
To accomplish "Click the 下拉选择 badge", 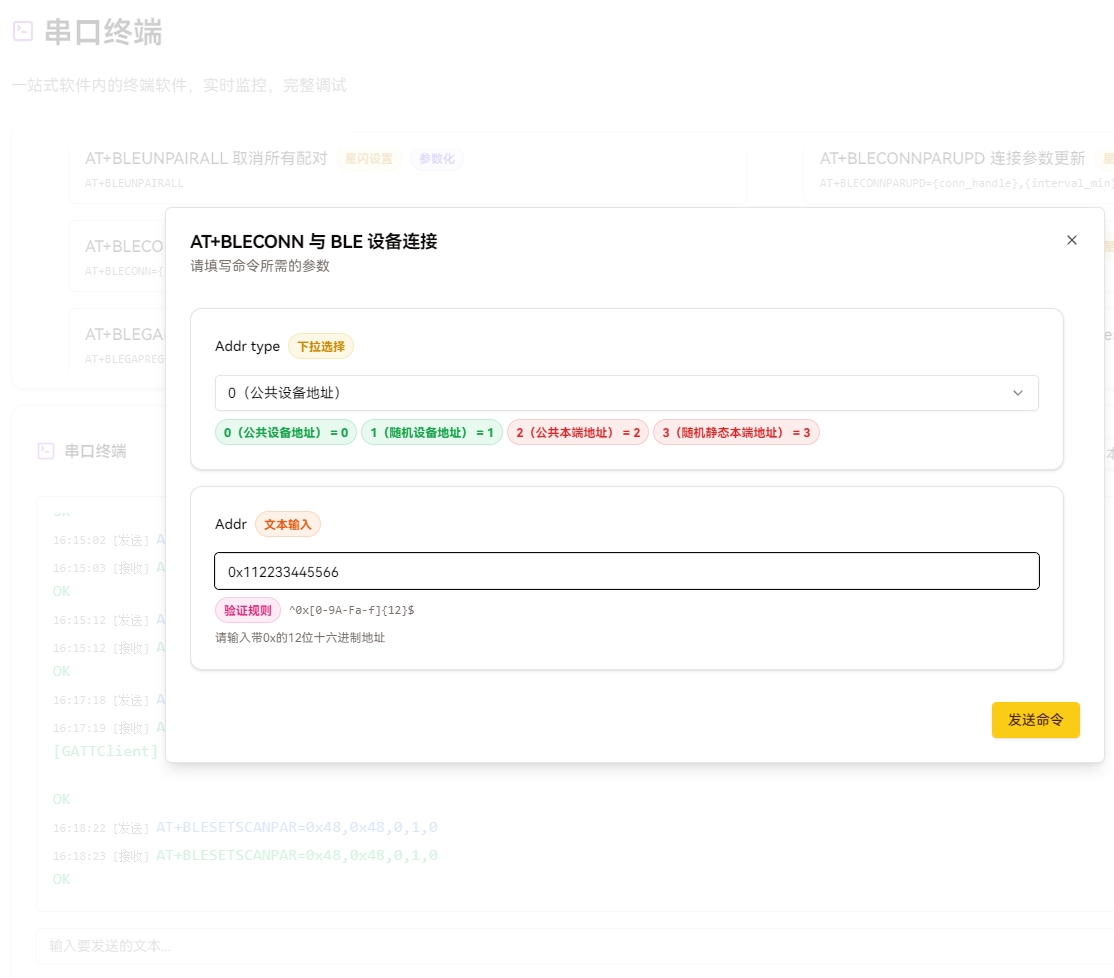I will (x=320, y=347).
